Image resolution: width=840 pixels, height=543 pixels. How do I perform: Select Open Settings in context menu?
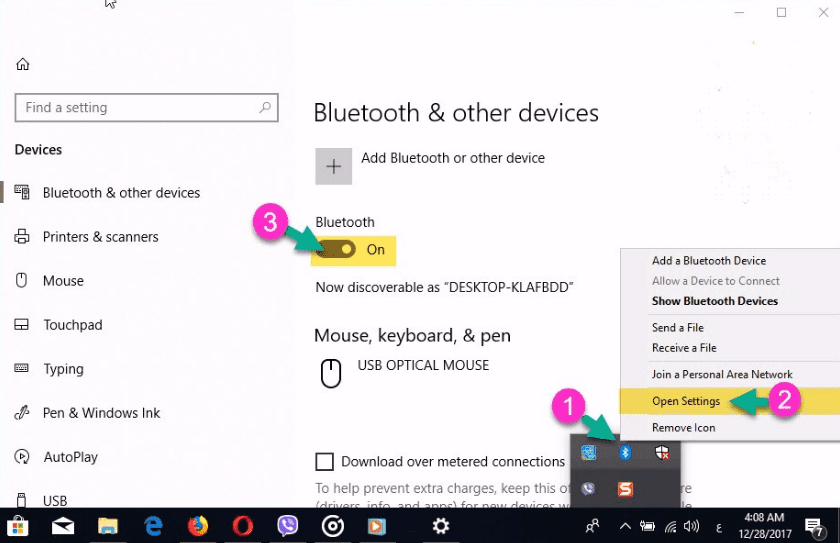point(685,401)
